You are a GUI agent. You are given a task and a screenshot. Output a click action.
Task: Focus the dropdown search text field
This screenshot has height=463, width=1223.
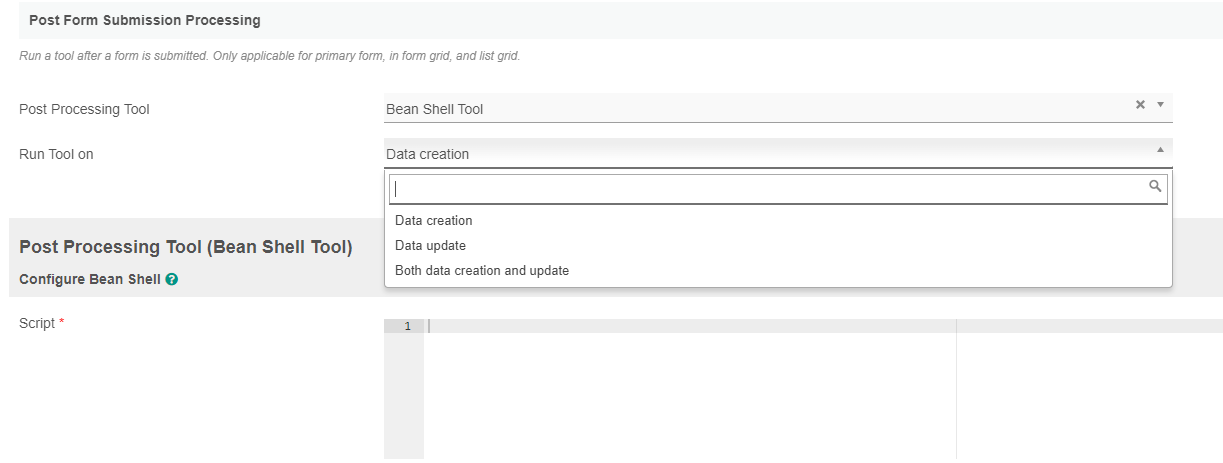768,188
